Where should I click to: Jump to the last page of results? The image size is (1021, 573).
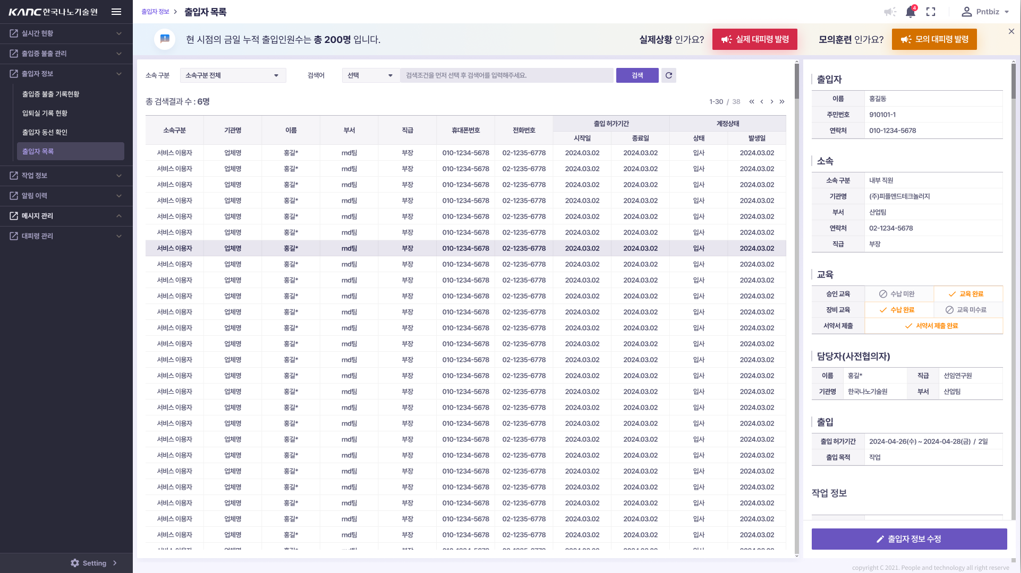coord(782,102)
